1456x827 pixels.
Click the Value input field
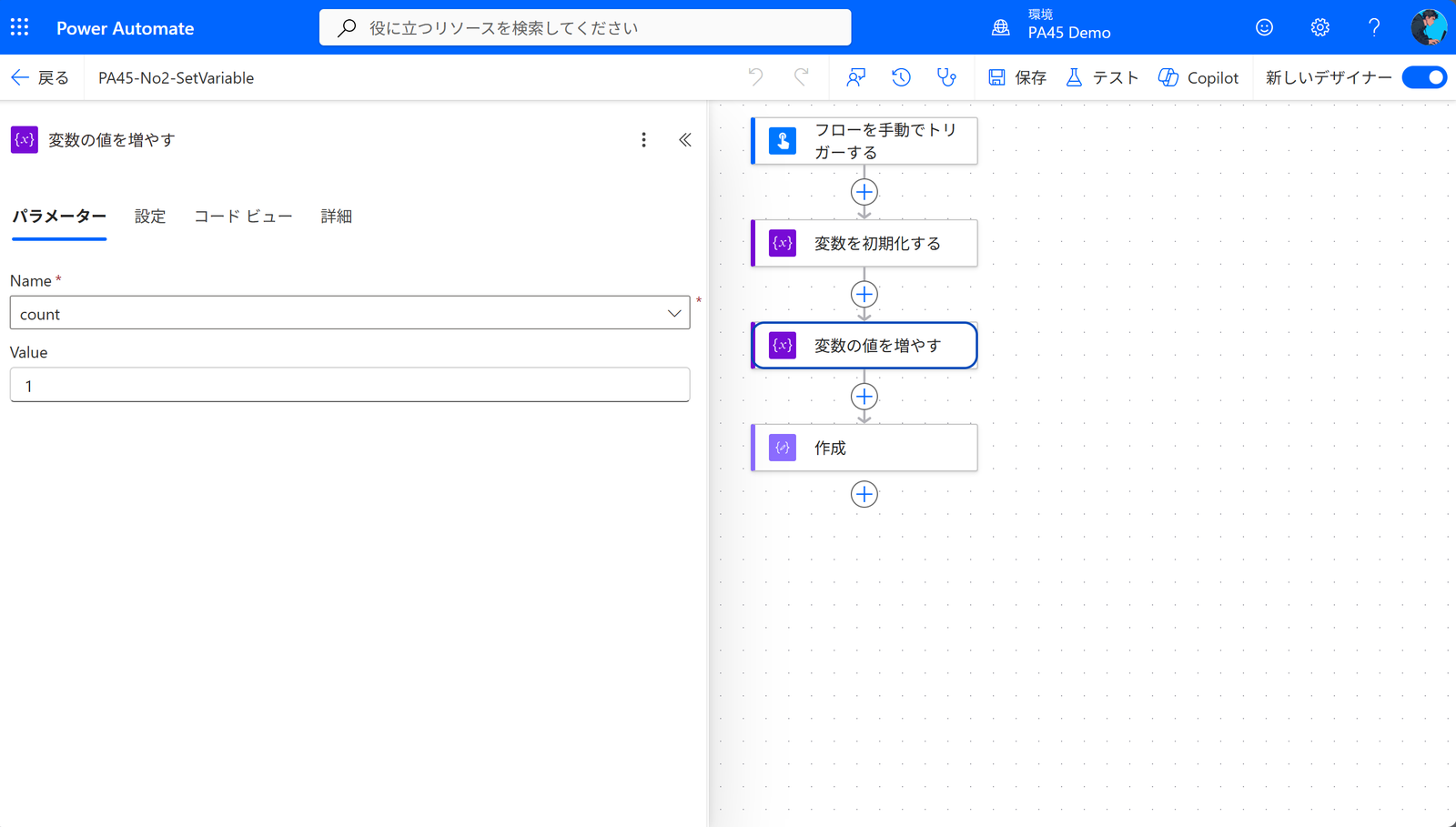[x=349, y=385]
